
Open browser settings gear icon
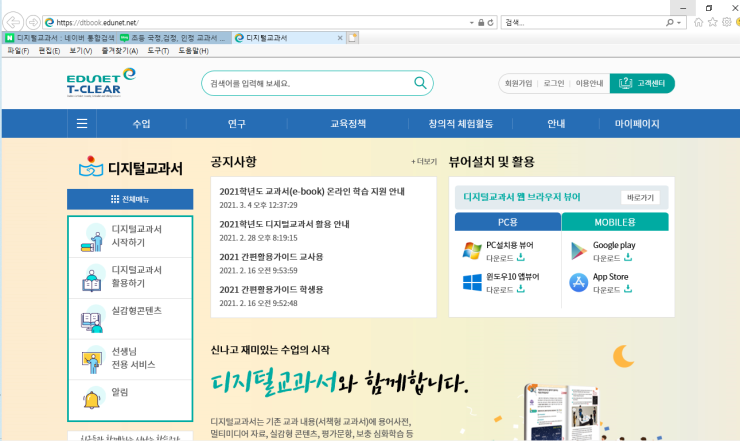tap(727, 22)
